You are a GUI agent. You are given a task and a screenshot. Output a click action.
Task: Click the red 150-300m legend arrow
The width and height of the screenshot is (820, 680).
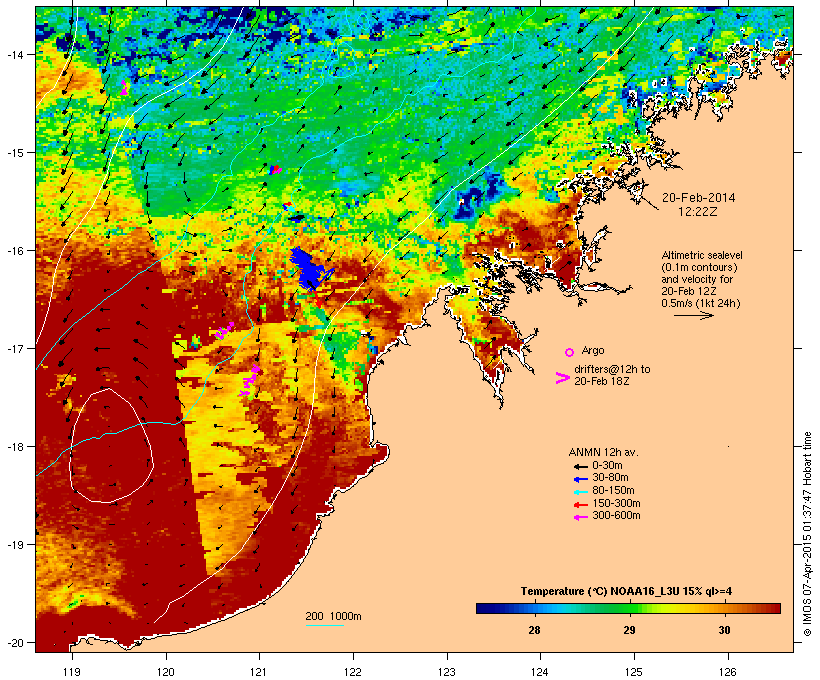(x=580, y=505)
